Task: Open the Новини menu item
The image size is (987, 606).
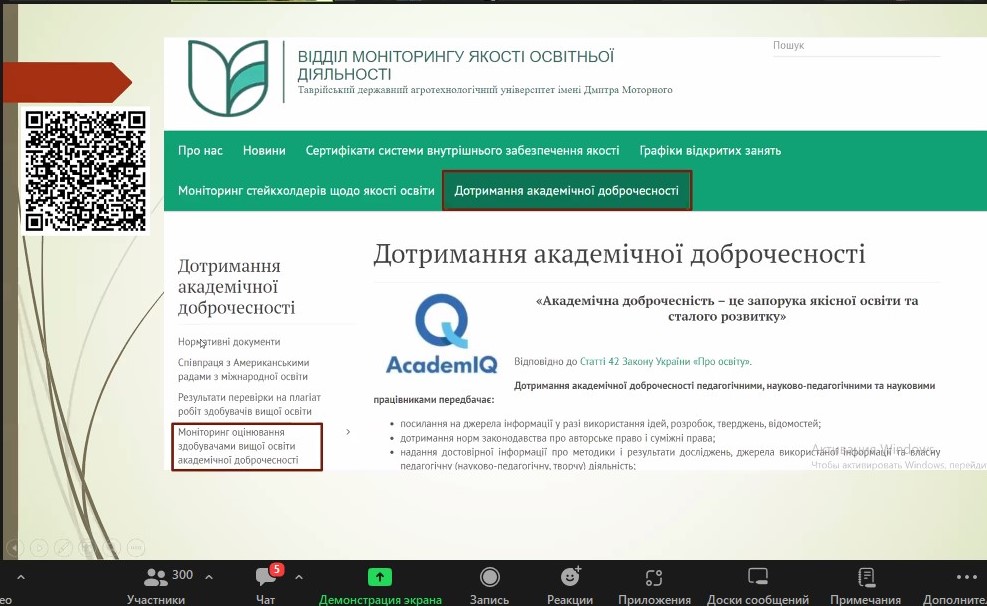Action: point(264,150)
